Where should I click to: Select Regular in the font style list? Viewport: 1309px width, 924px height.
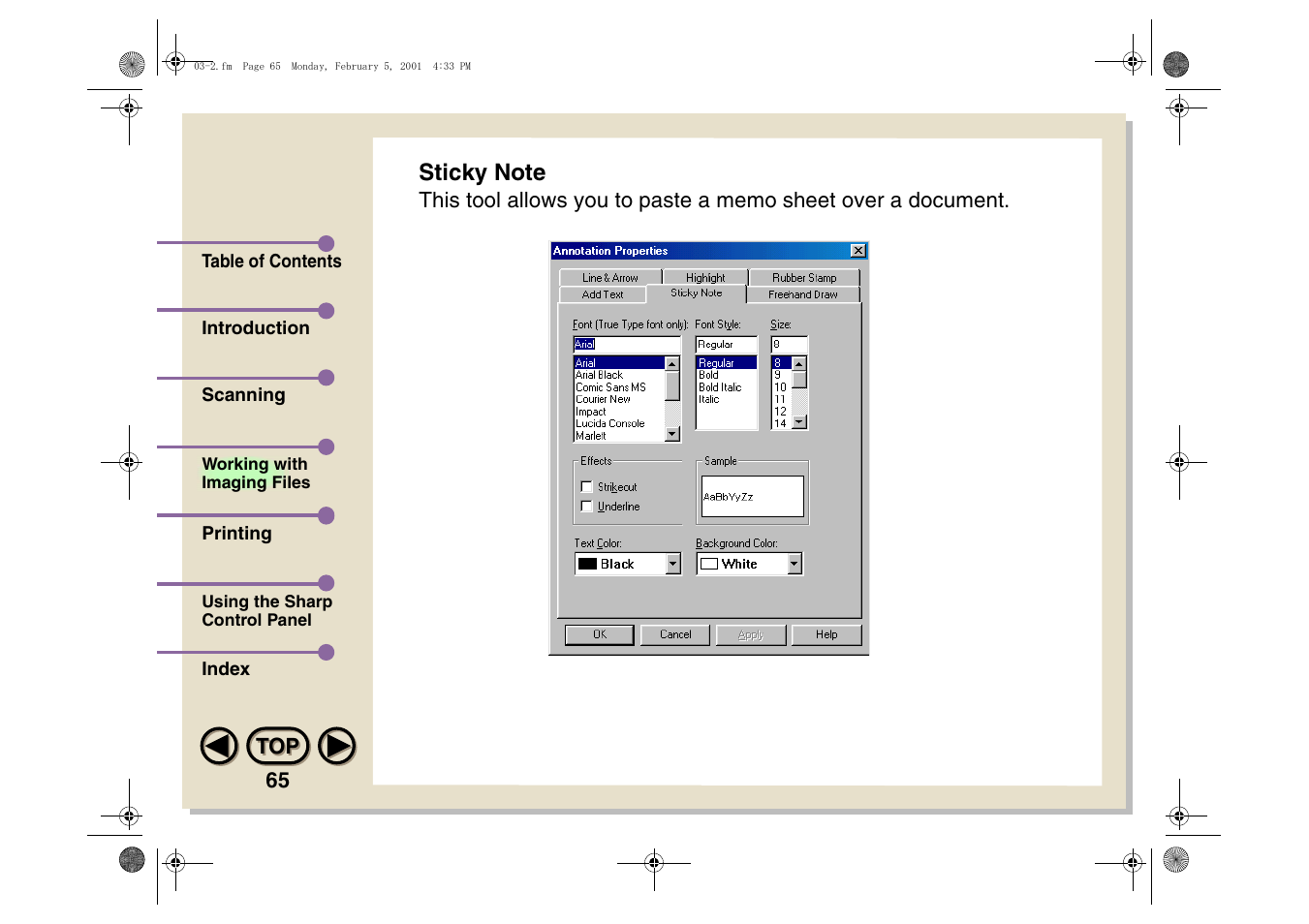pos(727,363)
